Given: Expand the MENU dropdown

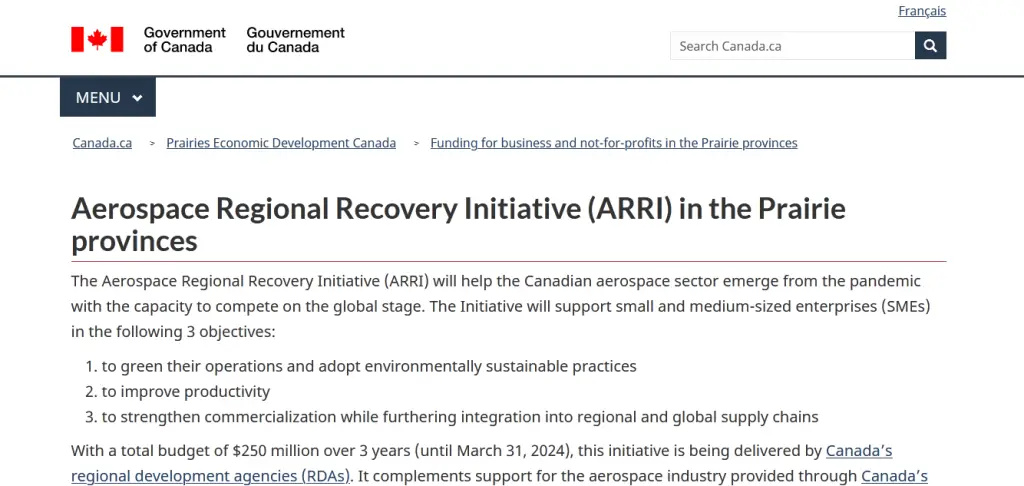Looking at the screenshot, I should pyautogui.click(x=108, y=97).
